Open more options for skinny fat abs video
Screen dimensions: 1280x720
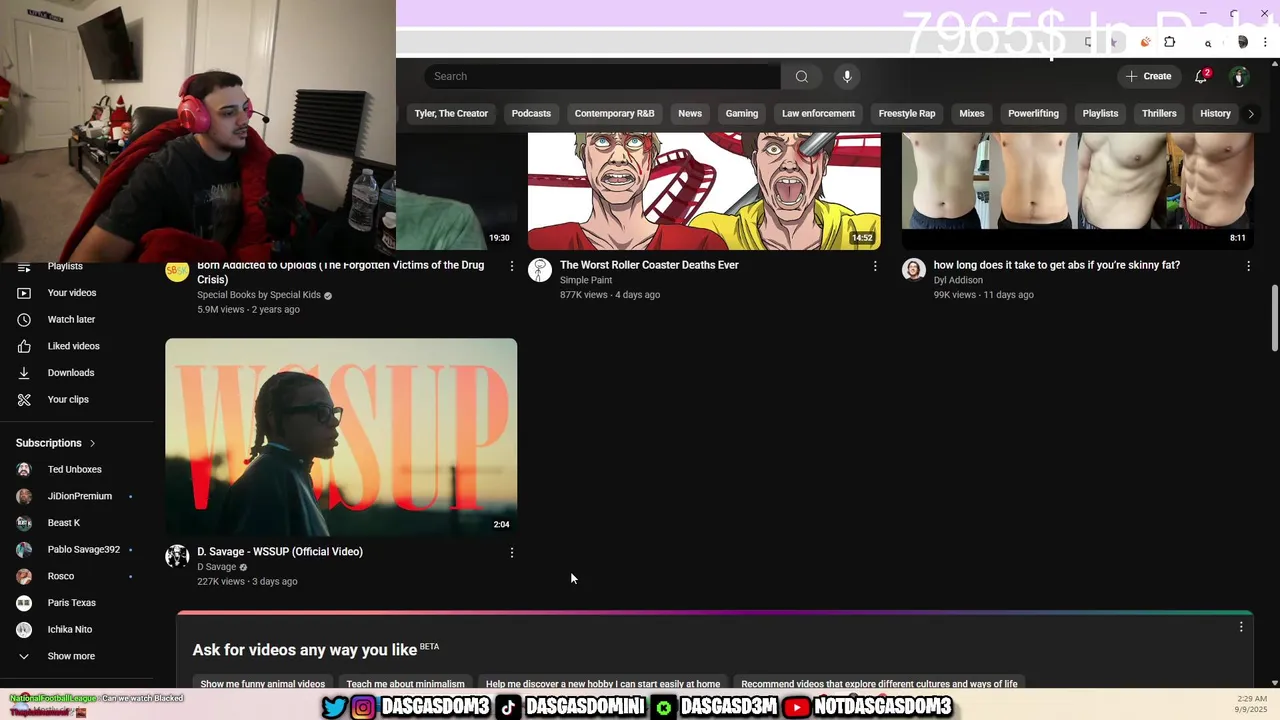click(1248, 266)
